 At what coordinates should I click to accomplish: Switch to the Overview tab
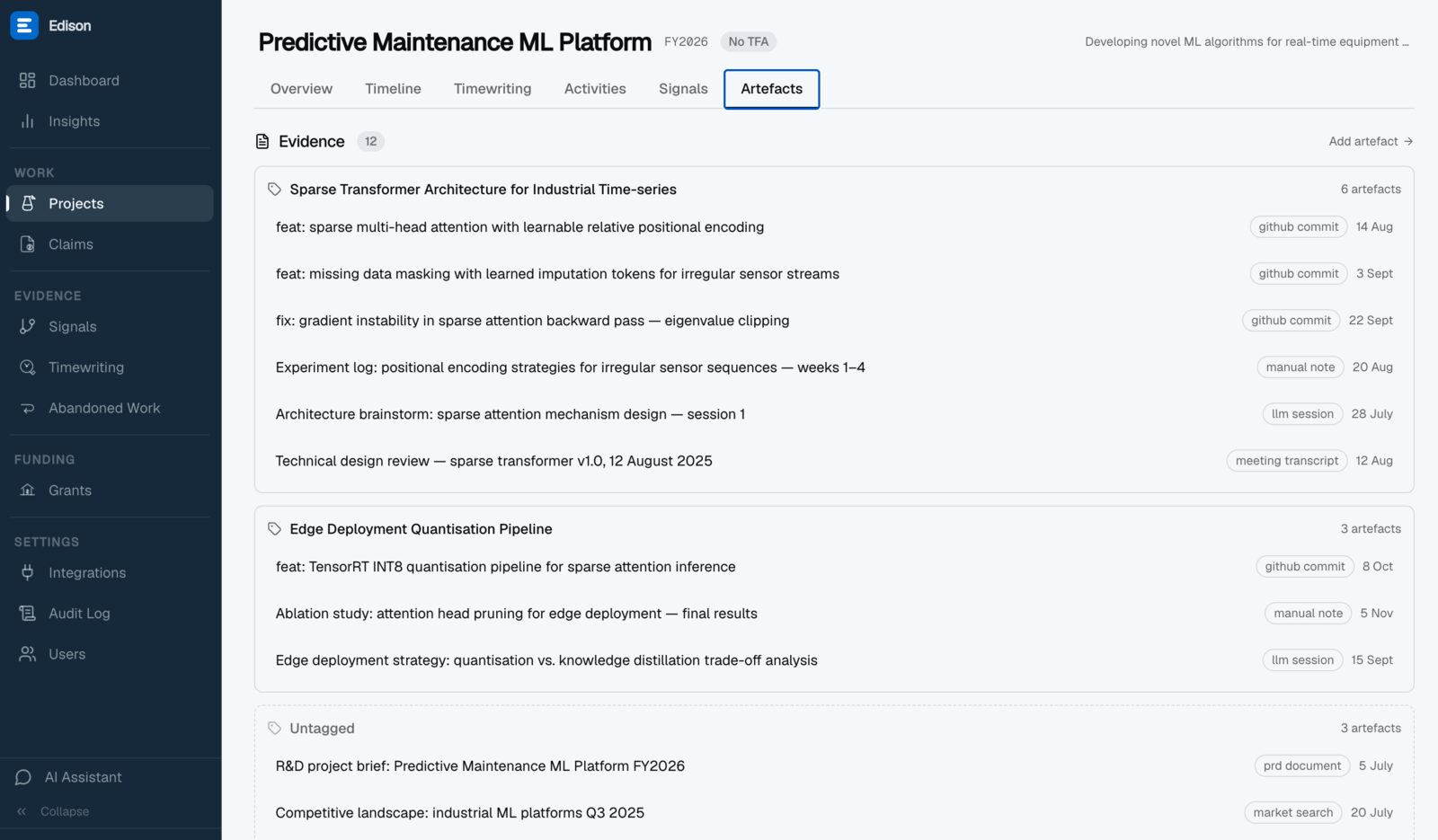coord(301,89)
